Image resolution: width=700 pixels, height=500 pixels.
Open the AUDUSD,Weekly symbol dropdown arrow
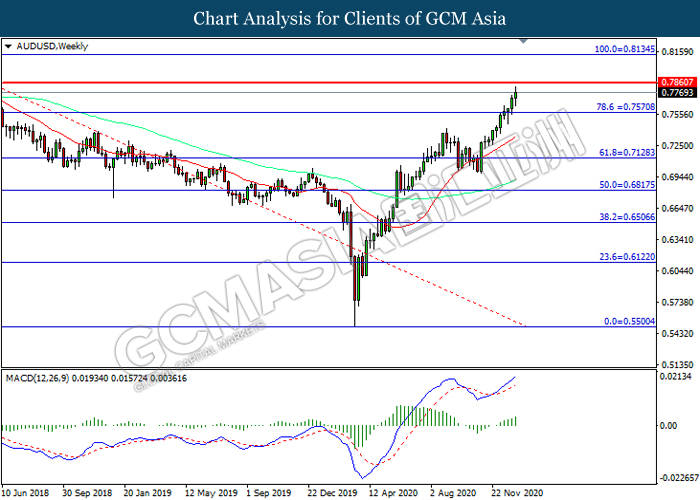coord(8,46)
